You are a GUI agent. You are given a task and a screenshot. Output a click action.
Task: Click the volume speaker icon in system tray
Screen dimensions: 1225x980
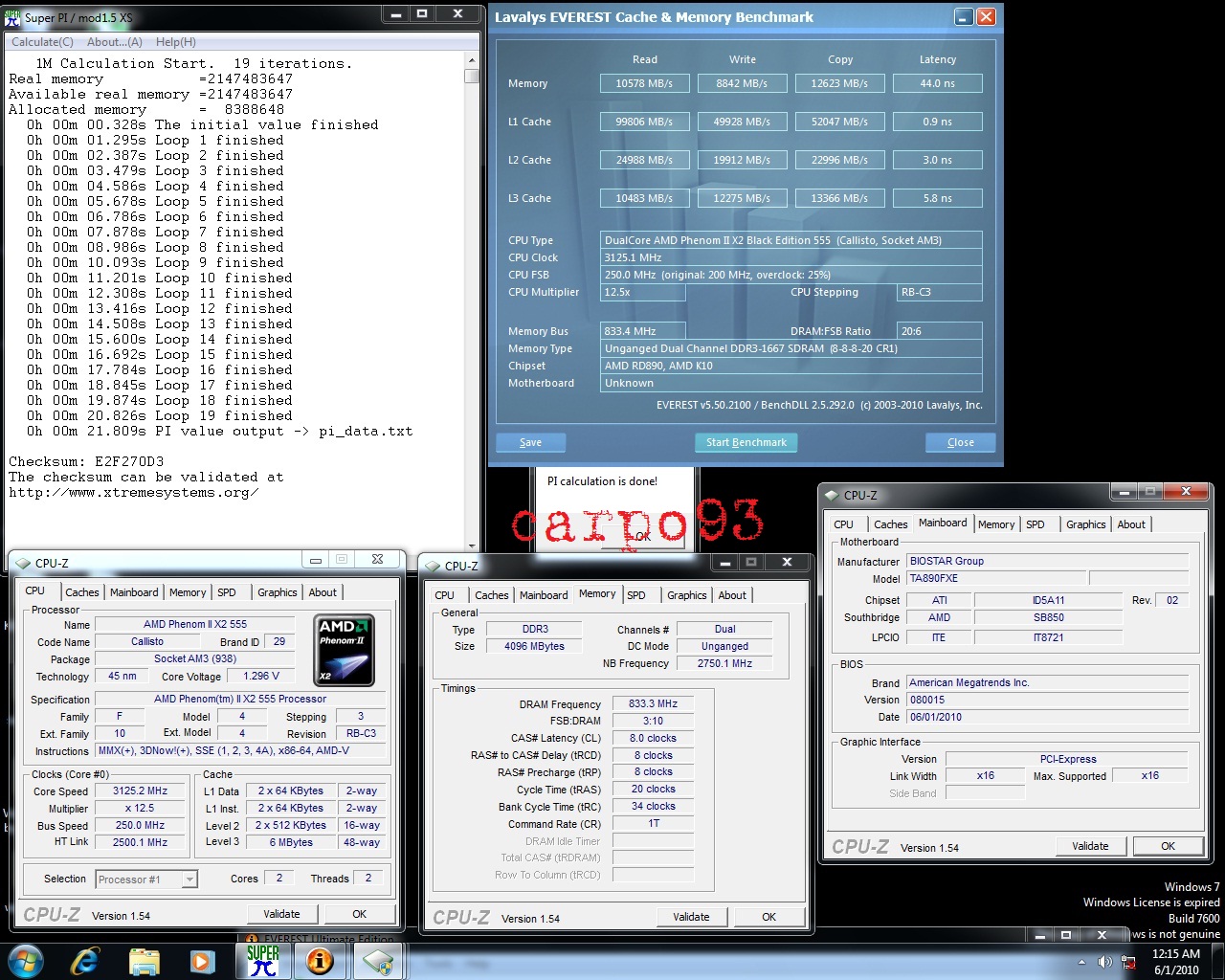click(1104, 961)
